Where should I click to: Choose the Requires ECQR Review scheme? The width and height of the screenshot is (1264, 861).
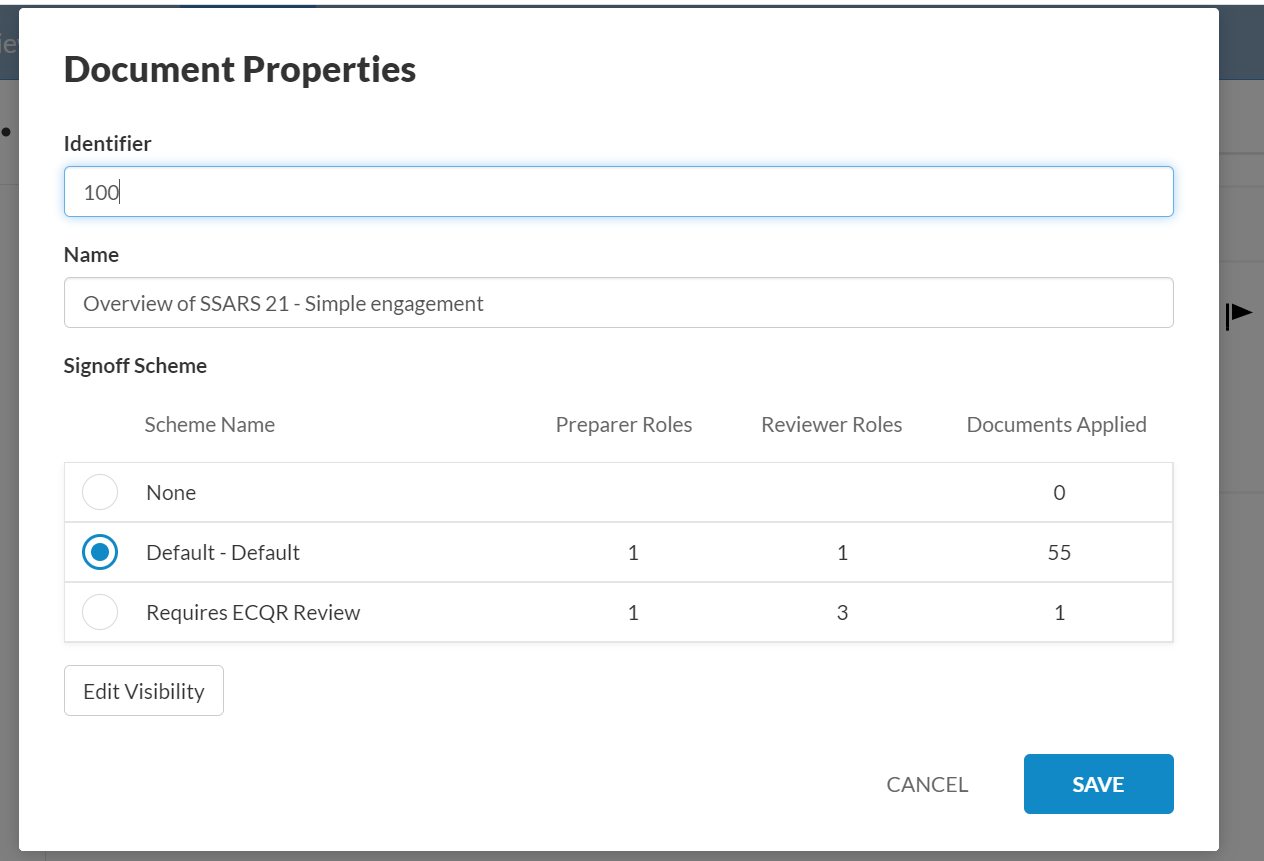[x=100, y=611]
